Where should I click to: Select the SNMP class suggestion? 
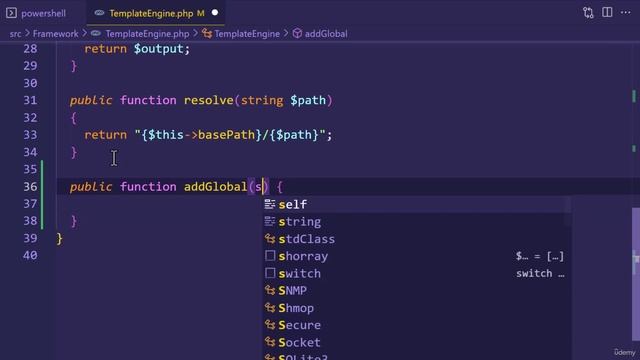[x=416, y=290]
